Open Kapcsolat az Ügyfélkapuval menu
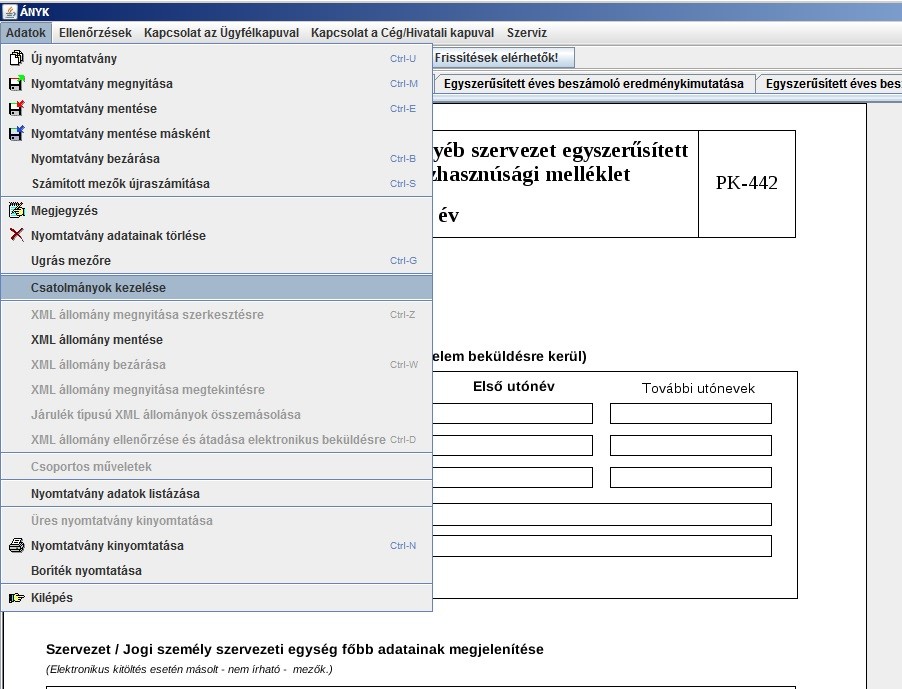Viewport: 902px width, 689px height. [x=221, y=33]
